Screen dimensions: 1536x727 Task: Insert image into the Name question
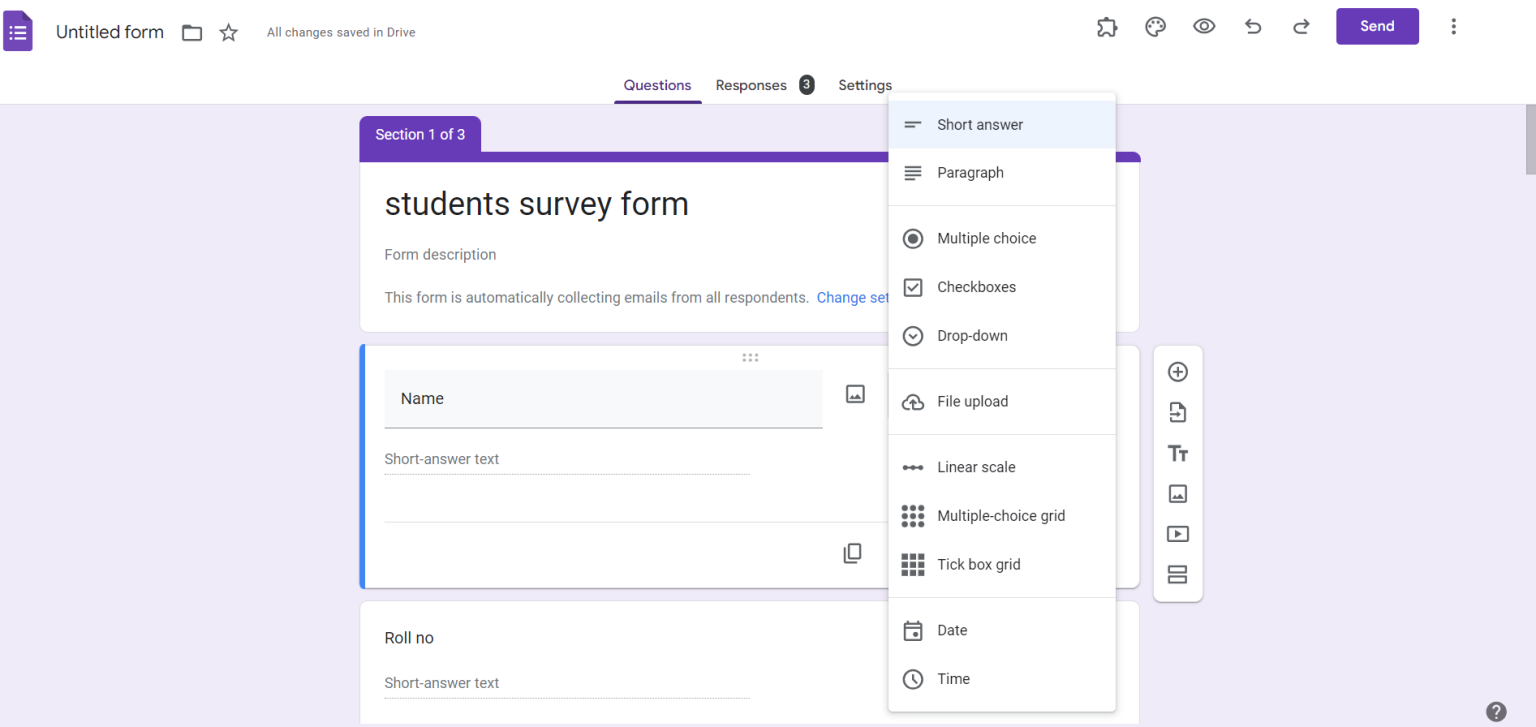855,394
